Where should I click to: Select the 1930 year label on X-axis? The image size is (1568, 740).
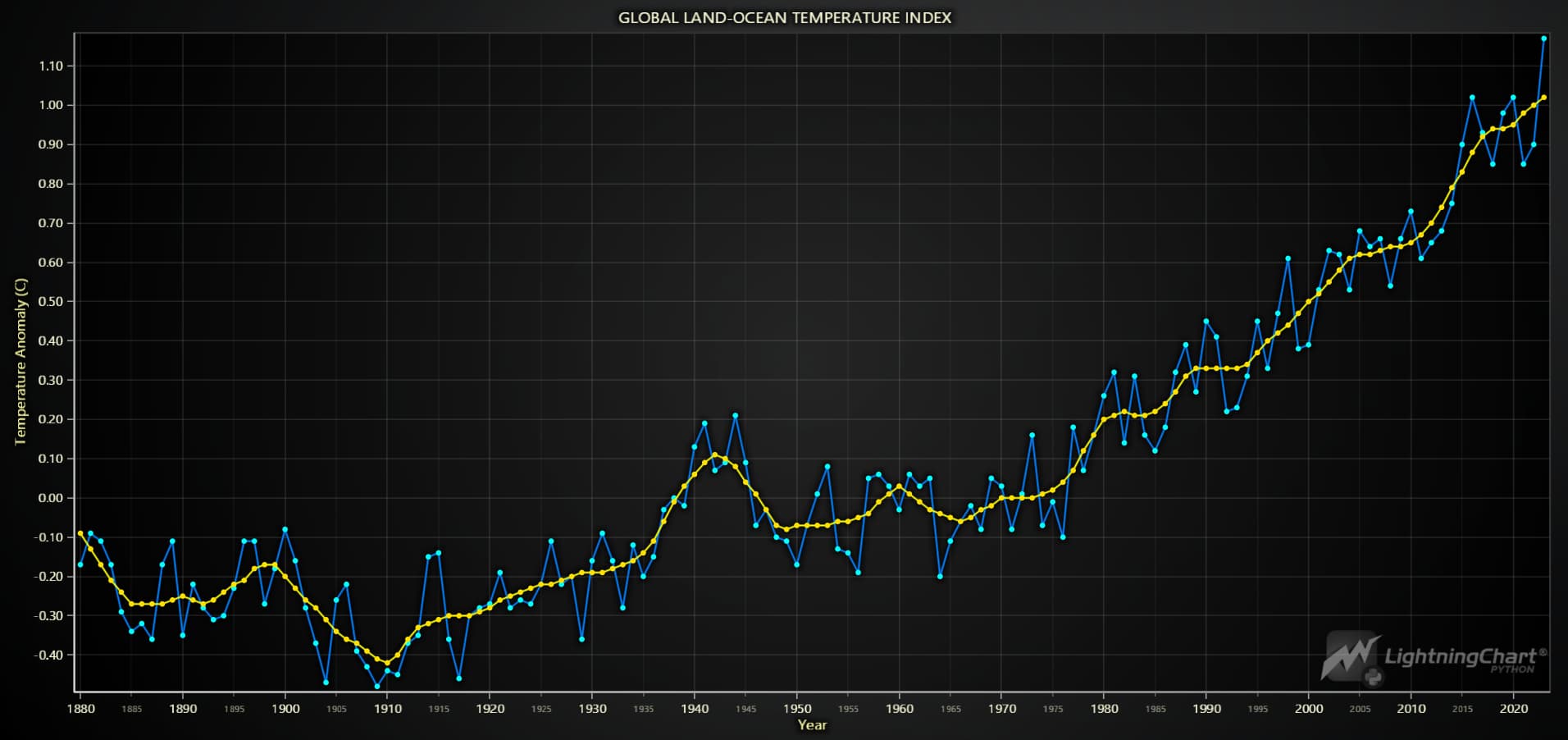[592, 709]
